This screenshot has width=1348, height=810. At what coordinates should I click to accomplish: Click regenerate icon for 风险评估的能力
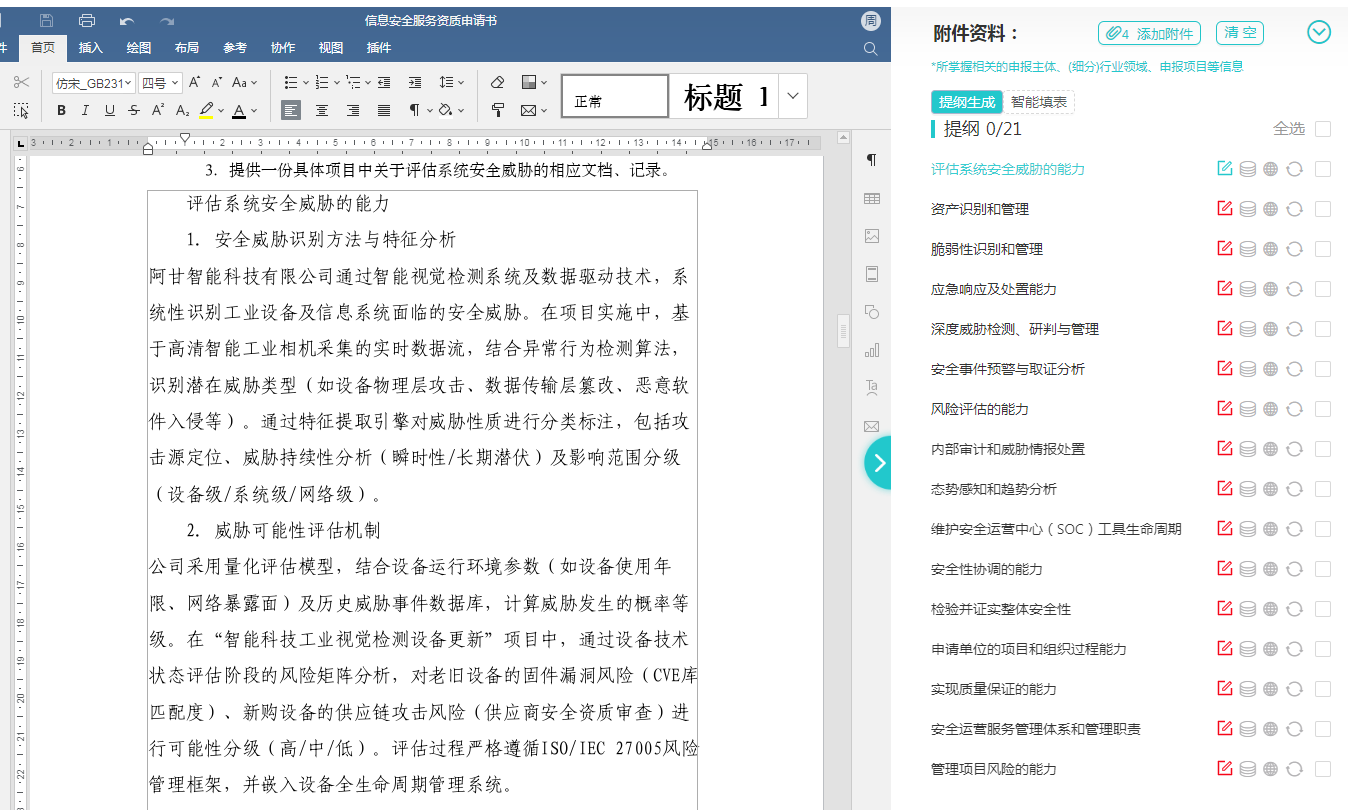[1294, 409]
